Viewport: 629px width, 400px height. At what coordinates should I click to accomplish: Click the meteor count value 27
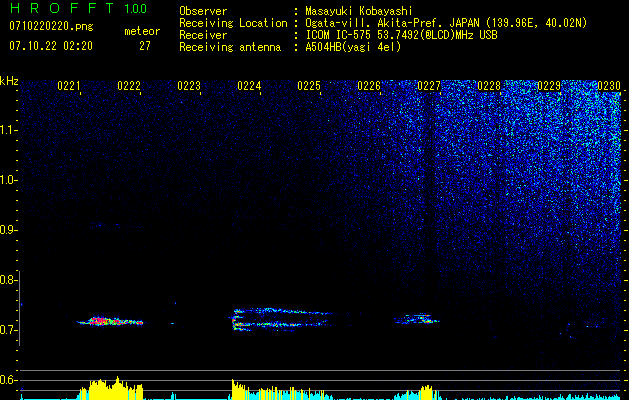(145, 46)
